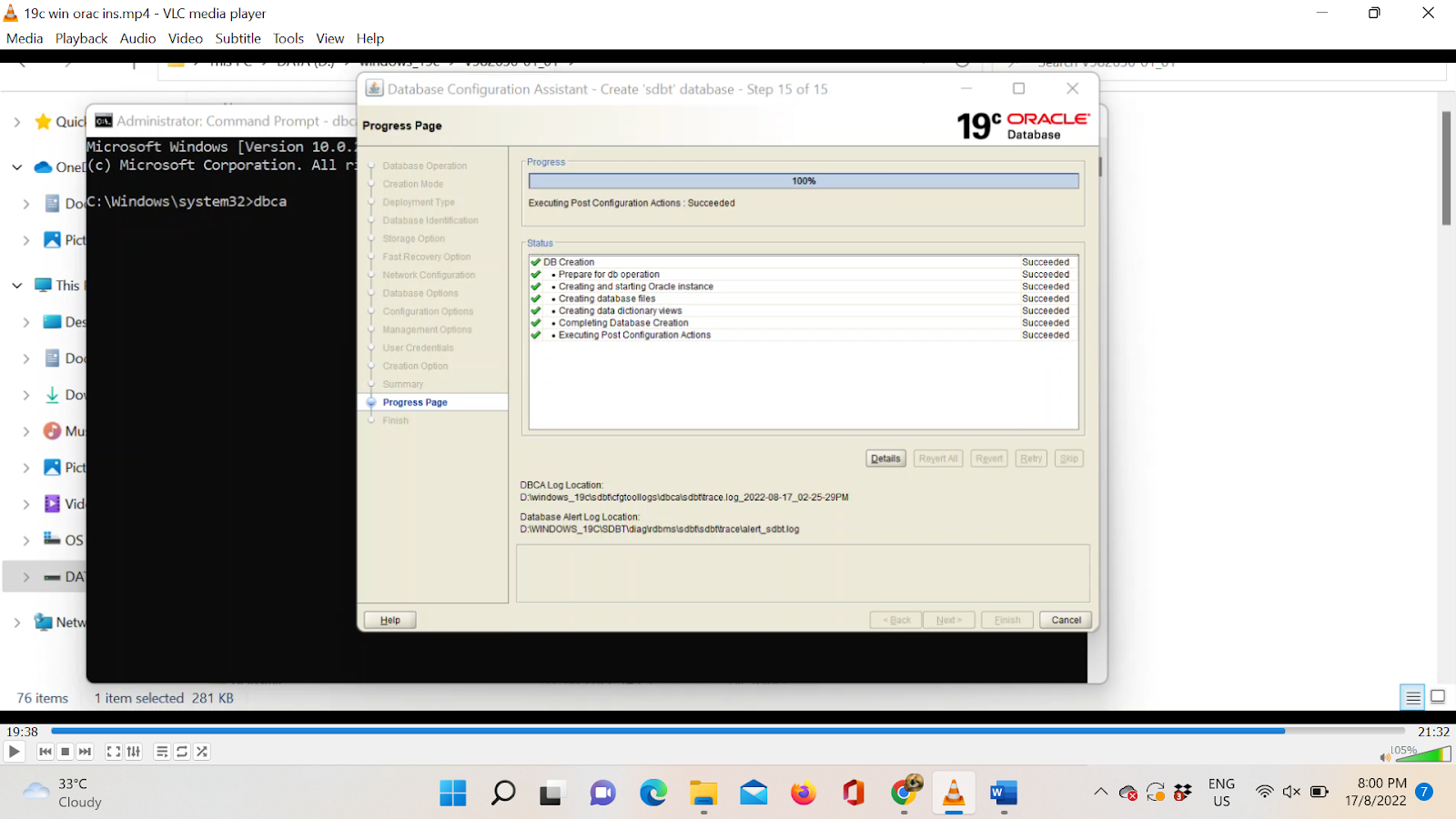Show the VLC playlist
1456x819 pixels.
(161, 752)
